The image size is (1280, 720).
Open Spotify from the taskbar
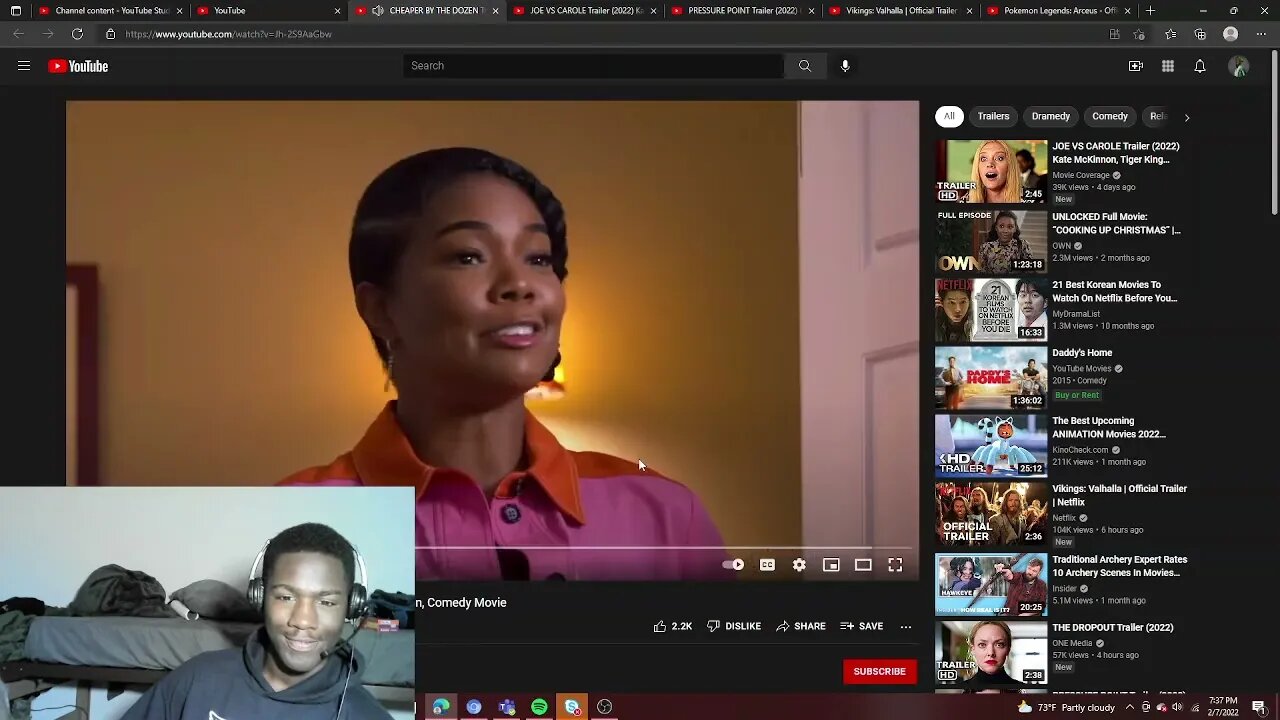(x=539, y=707)
